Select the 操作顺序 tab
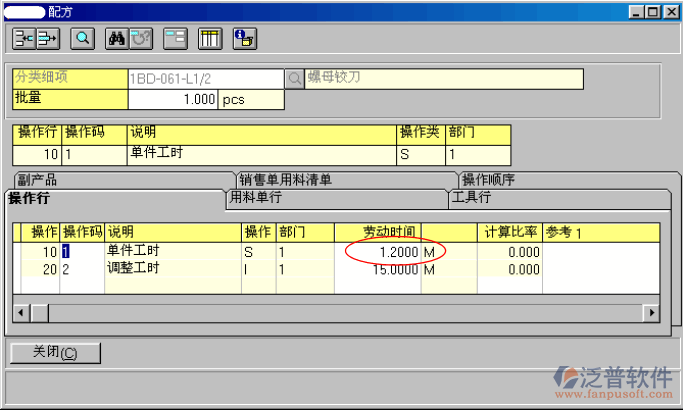Viewport: 683px width, 410px height. coord(488,180)
